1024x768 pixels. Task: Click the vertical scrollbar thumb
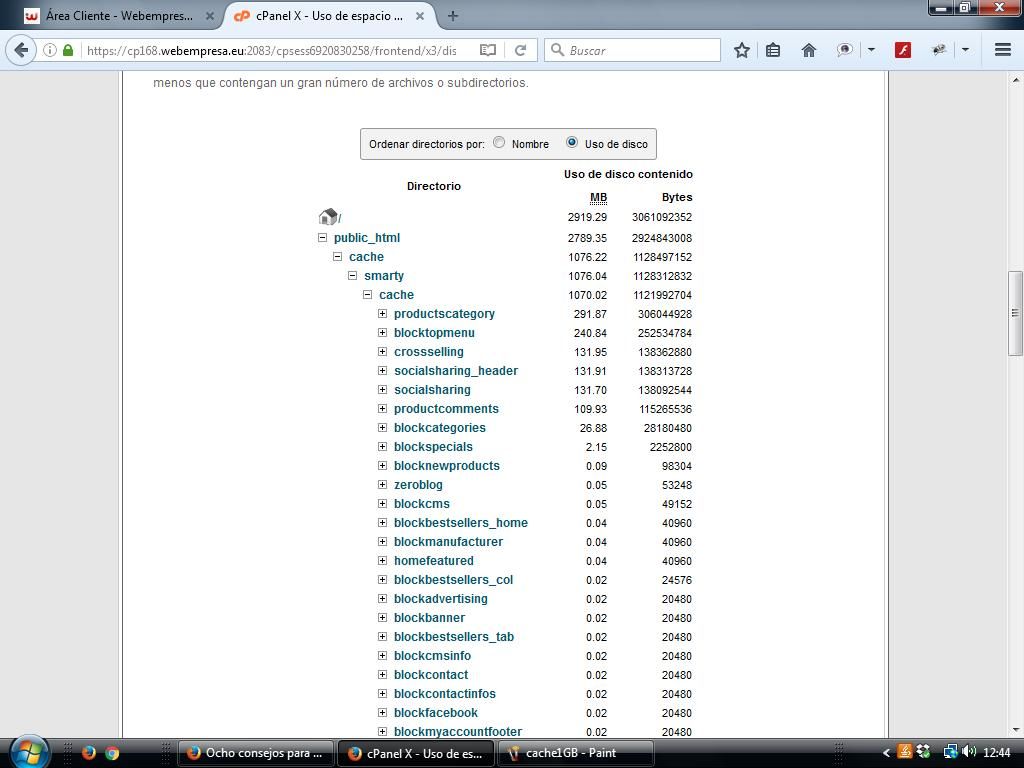coord(1015,313)
